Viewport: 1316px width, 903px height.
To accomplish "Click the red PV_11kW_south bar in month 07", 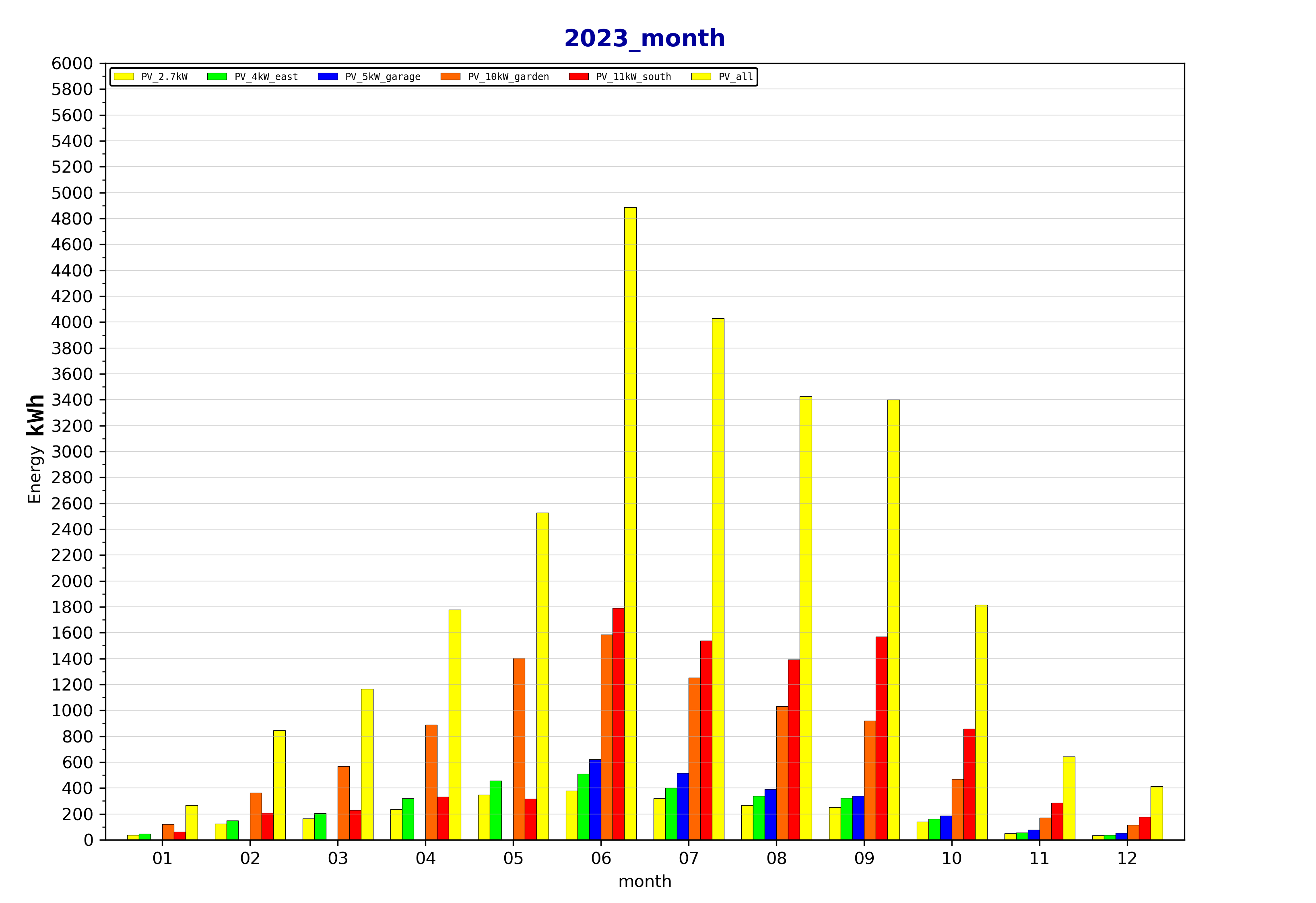I will [706, 740].
